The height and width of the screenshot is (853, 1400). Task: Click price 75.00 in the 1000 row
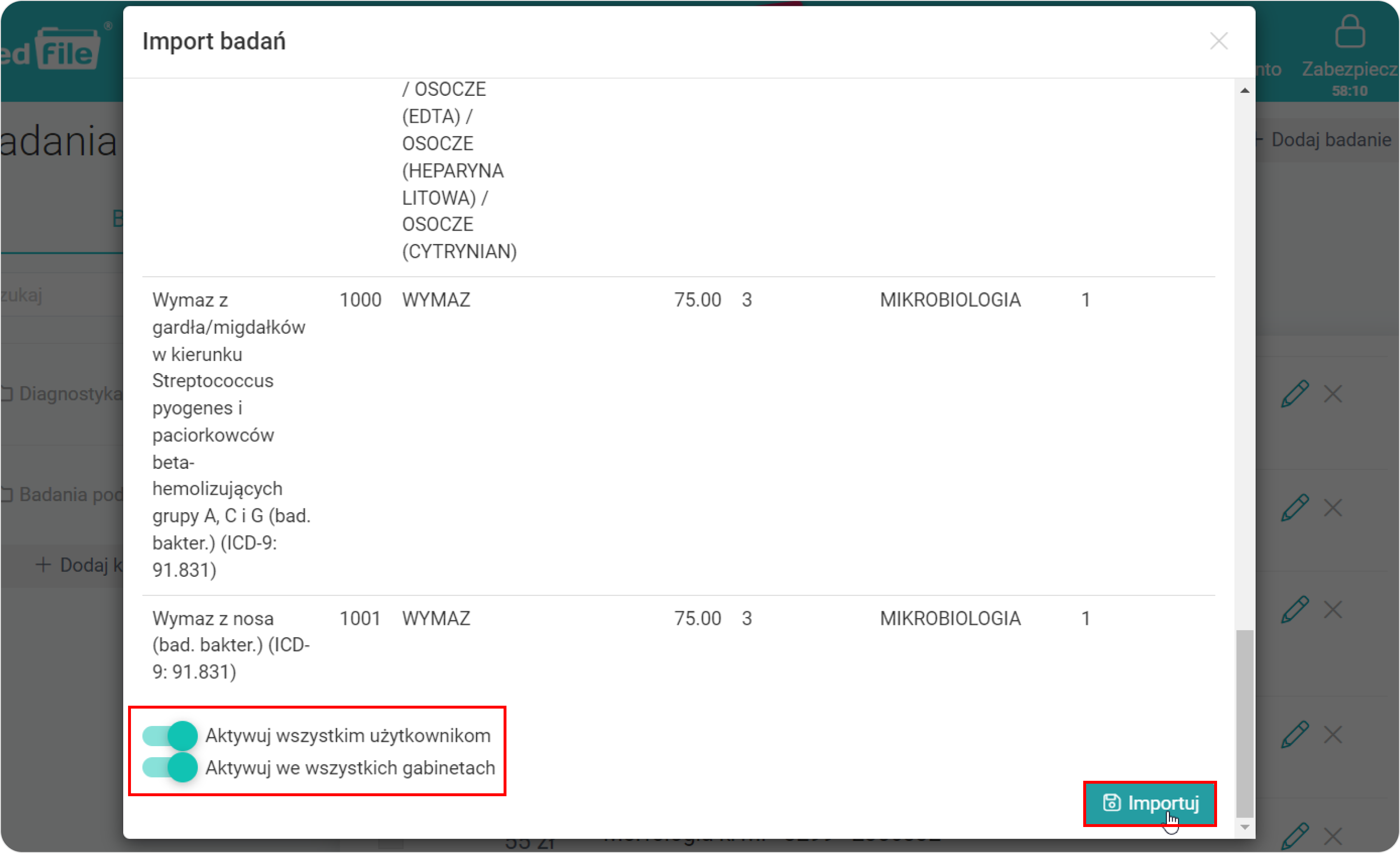pyautogui.click(x=697, y=299)
